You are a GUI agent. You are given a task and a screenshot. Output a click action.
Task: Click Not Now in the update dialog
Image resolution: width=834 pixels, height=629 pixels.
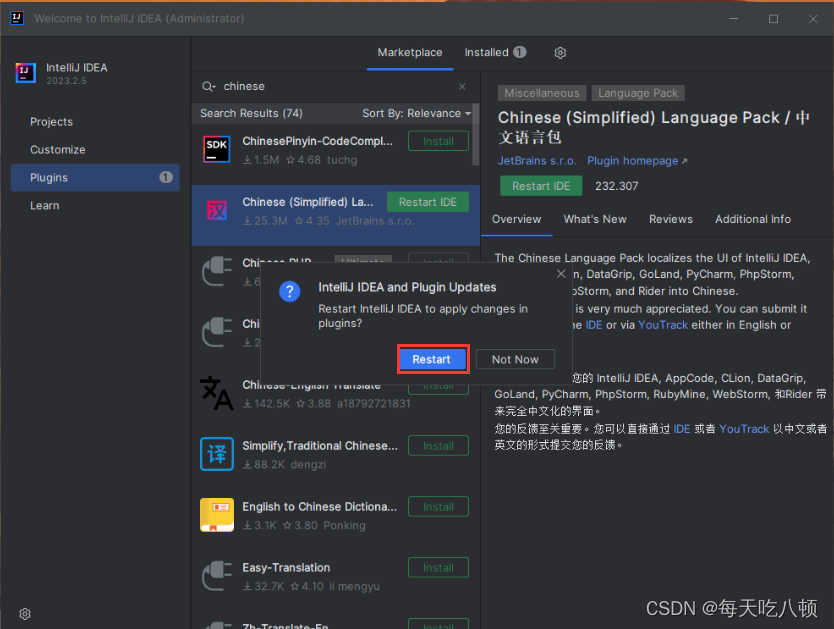515,359
